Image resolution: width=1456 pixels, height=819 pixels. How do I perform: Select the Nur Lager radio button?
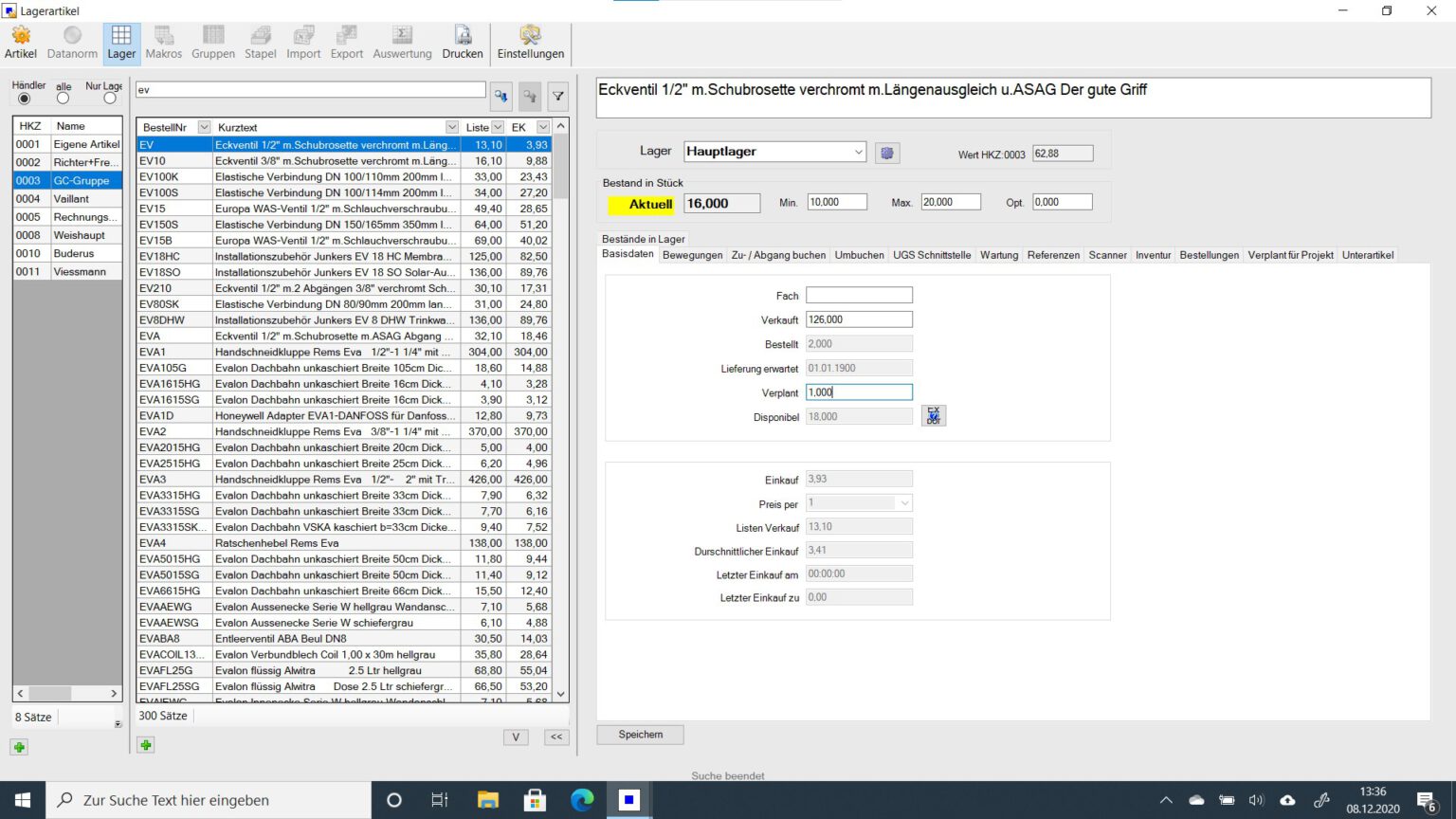point(110,99)
